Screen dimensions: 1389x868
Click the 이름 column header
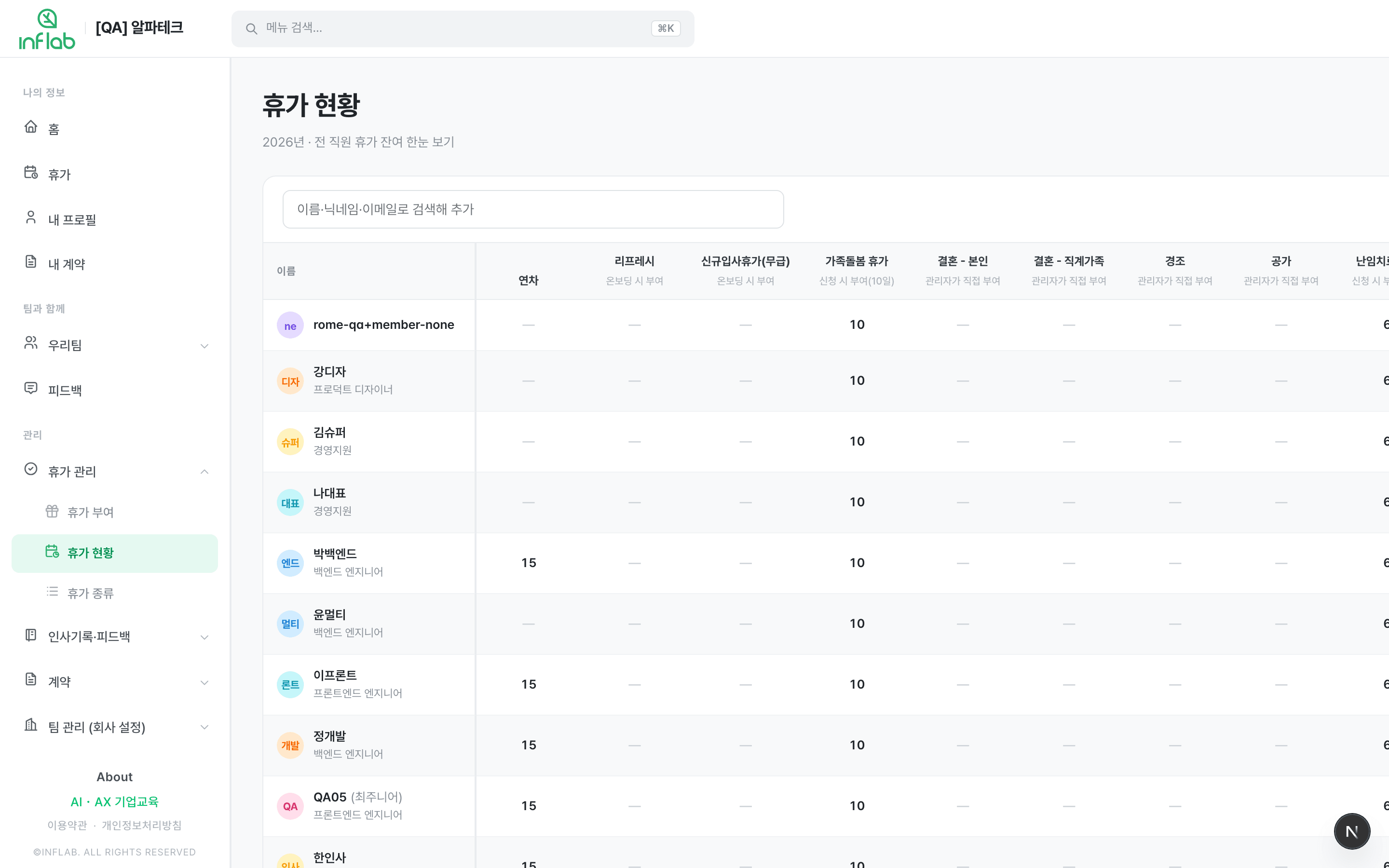[286, 271]
